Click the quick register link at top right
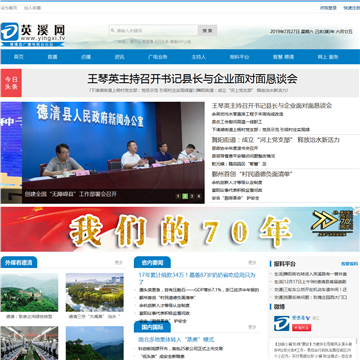Image resolution: width=360 pixels, height=360 pixels. pos(352,8)
